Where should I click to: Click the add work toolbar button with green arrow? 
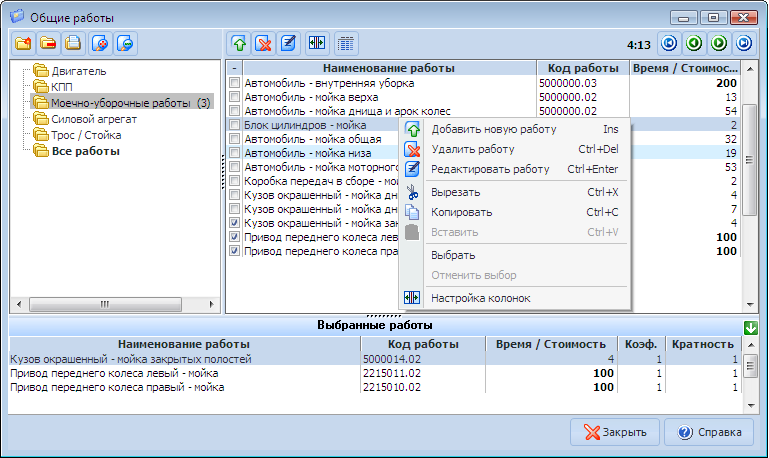239,43
